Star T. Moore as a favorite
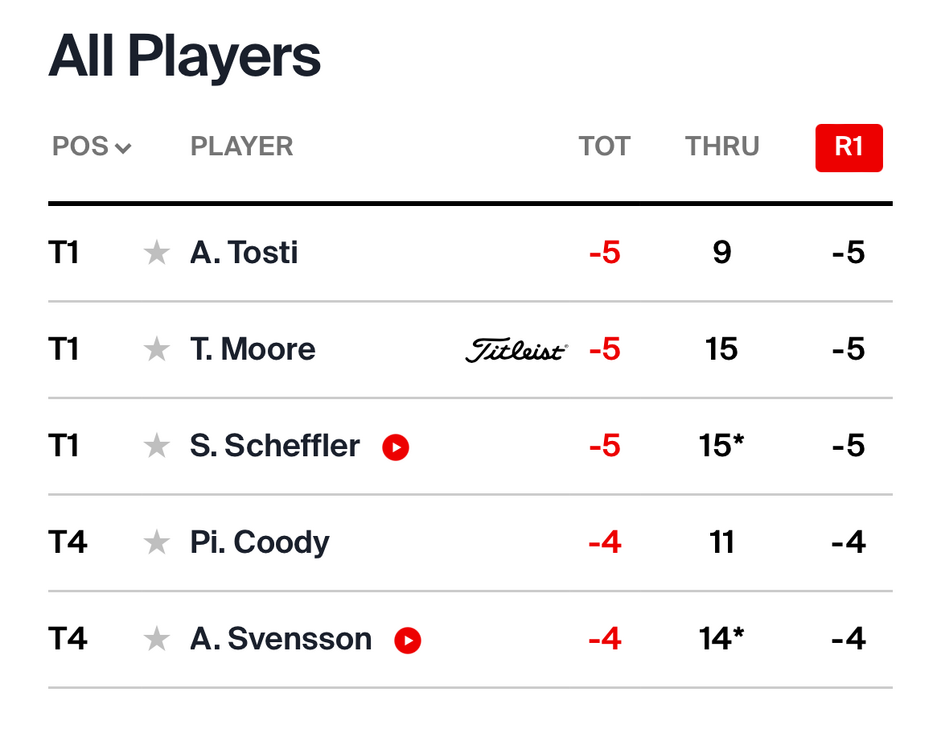The image size is (941, 750). [x=157, y=349]
